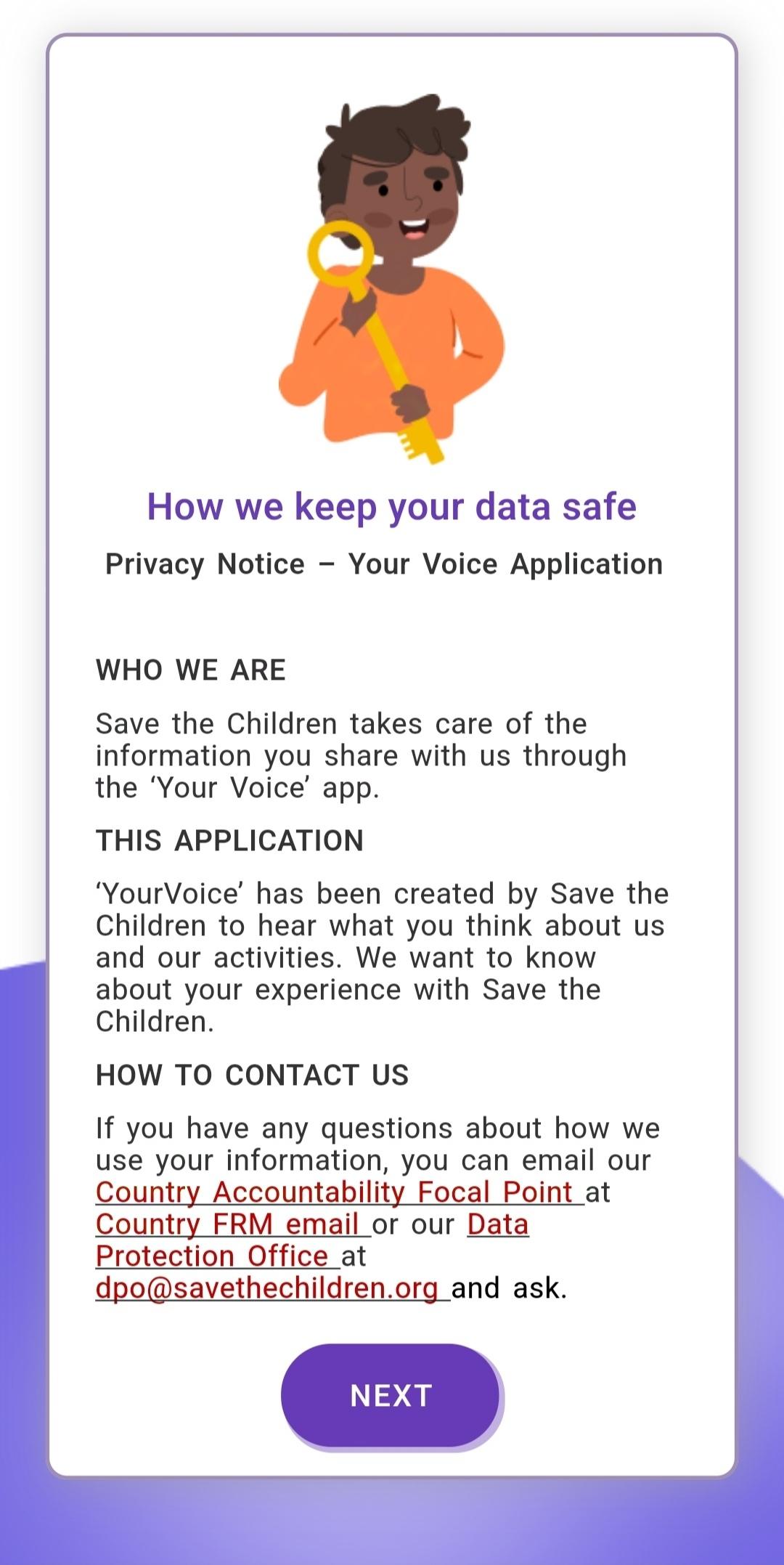Open the Country FRM email link
784x1565 pixels.
click(x=233, y=1224)
